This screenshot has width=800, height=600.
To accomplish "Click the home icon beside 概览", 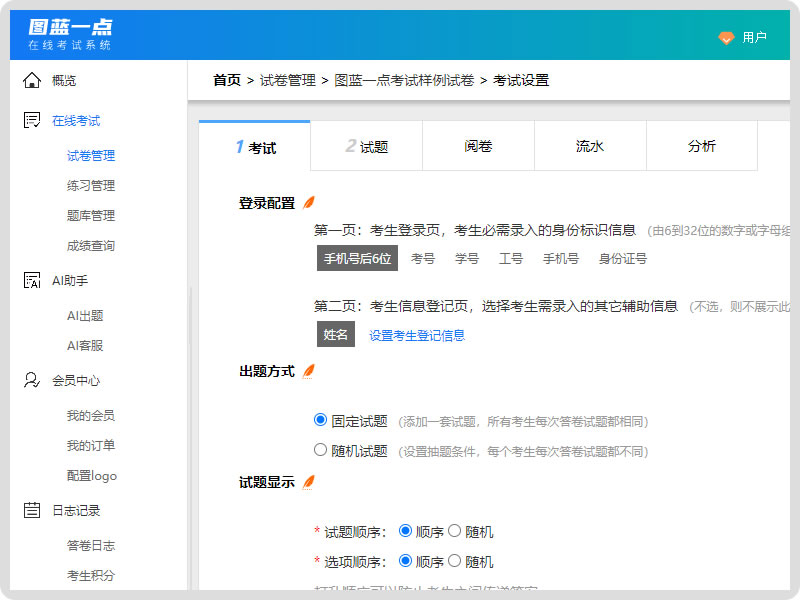I will (x=32, y=80).
